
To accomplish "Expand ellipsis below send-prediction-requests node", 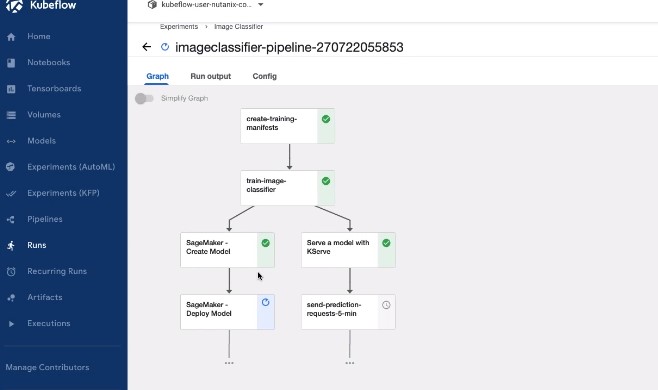I will 350,363.
